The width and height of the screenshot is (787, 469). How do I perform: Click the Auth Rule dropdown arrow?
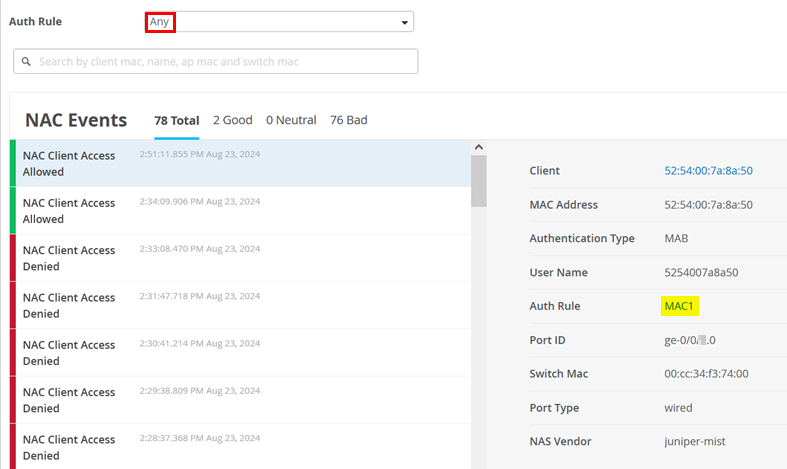coord(404,22)
